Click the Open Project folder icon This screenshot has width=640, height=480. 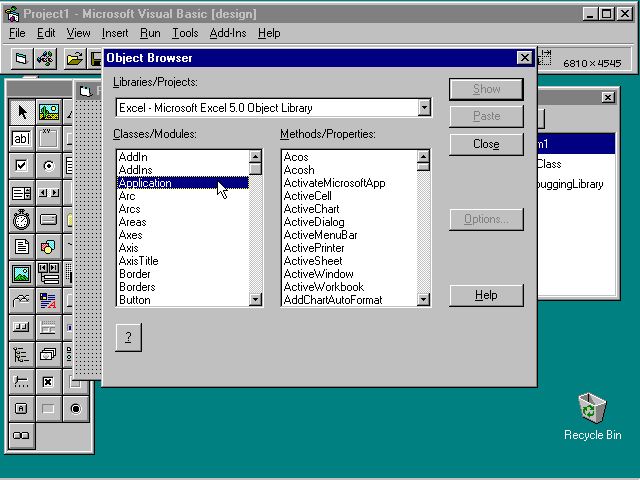coord(75,59)
